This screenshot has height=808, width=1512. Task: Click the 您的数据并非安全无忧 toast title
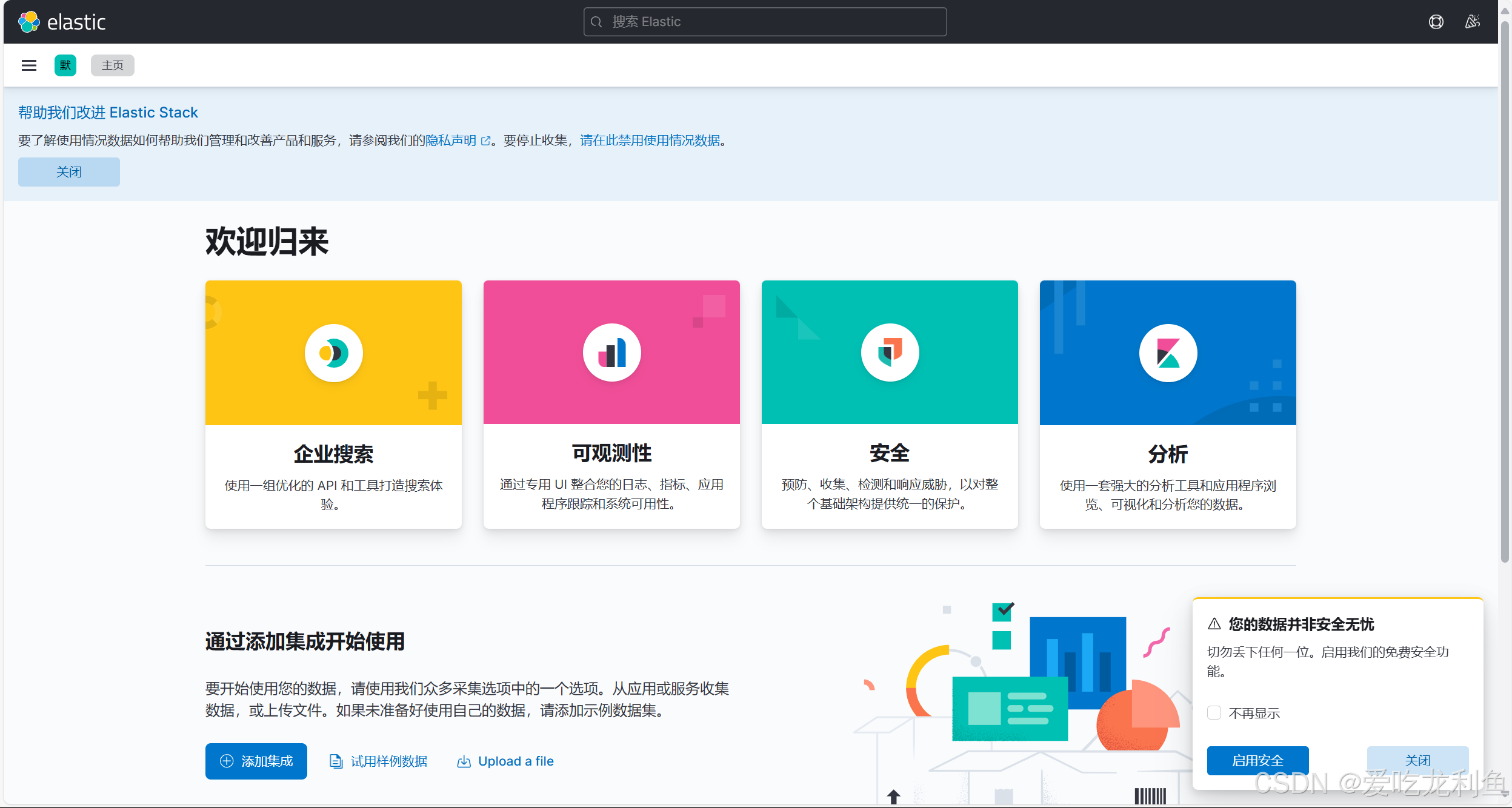click(1301, 624)
